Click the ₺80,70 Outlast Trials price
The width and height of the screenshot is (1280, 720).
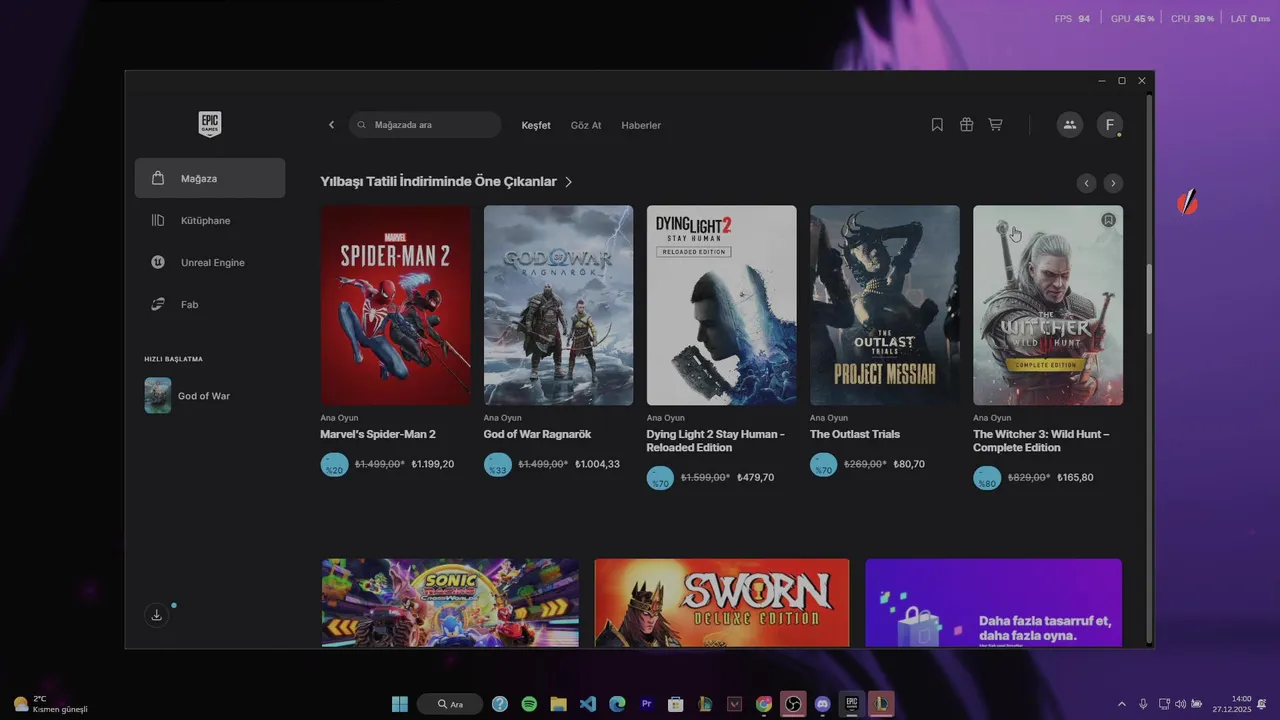909,464
